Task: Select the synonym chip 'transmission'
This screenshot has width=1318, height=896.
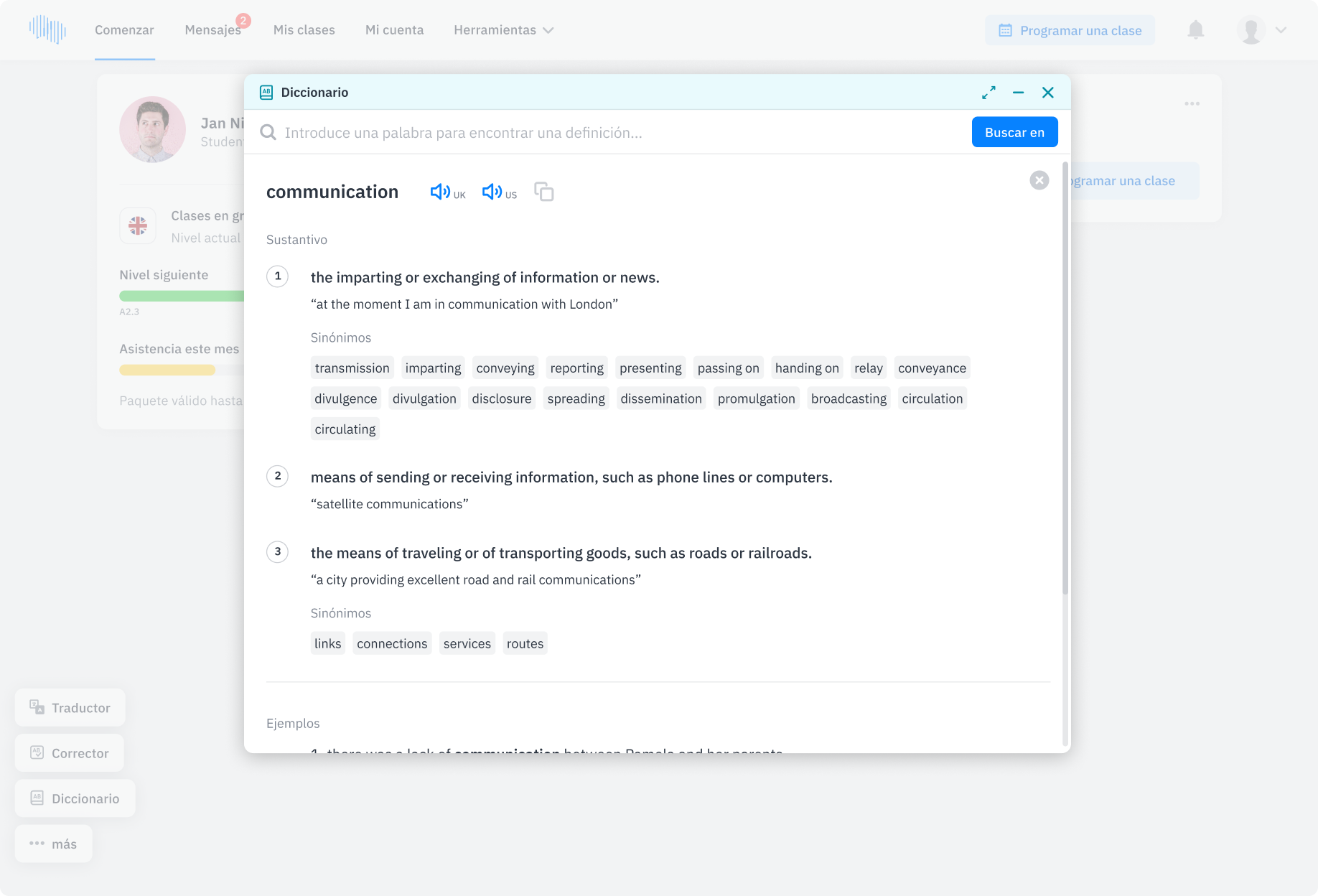Action: click(352, 368)
